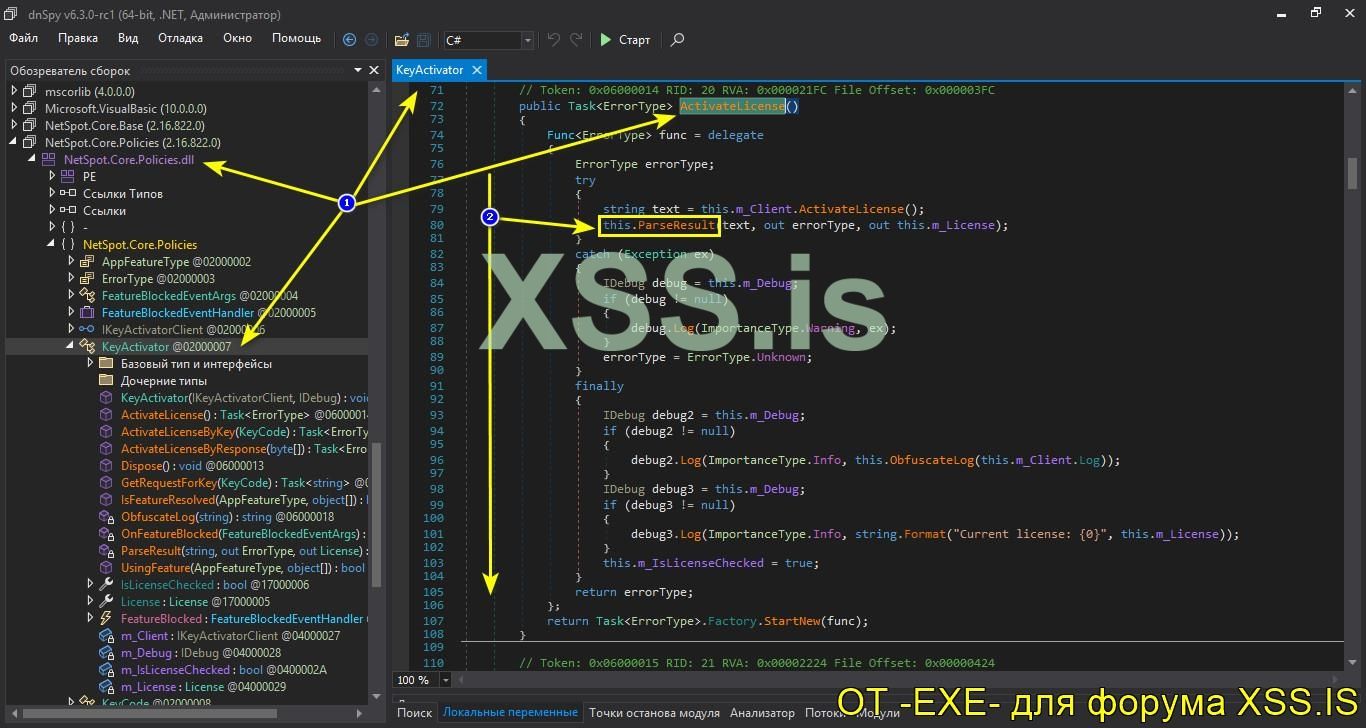
Task: Expand Microsoft.VisualBasic (10.0.0.0) assembly
Action: (14, 108)
